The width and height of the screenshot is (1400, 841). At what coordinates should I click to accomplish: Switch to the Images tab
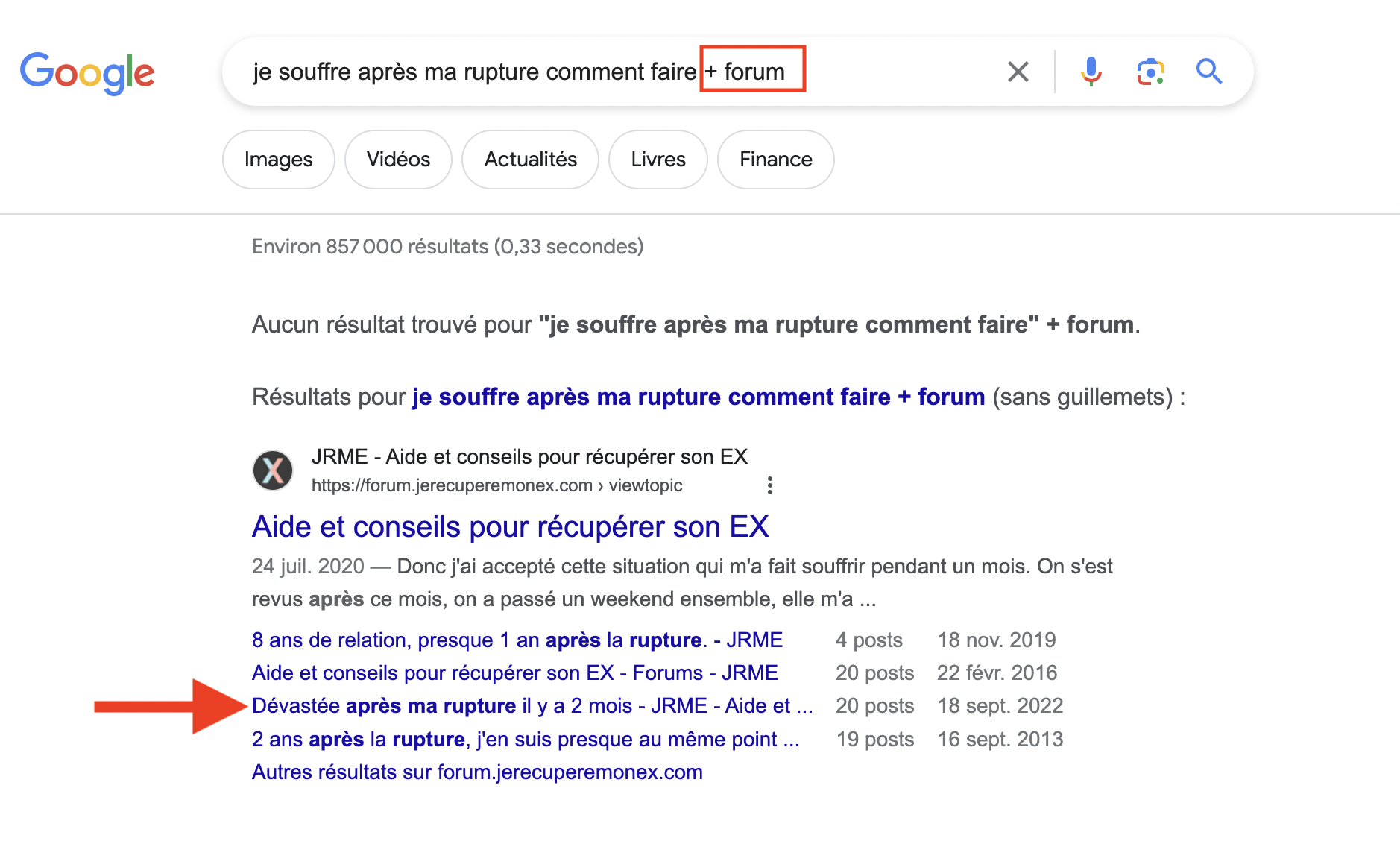point(278,160)
